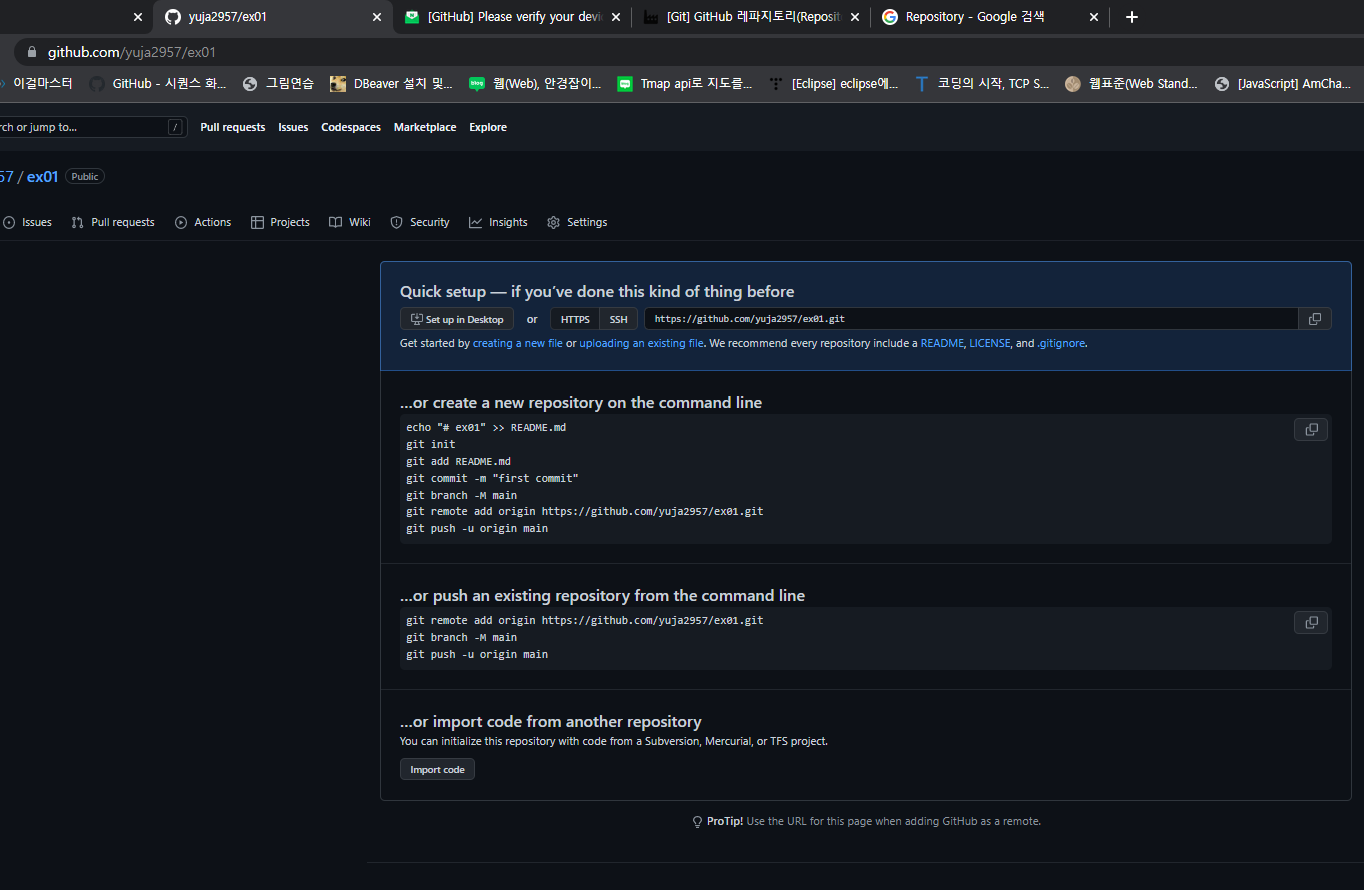The height and width of the screenshot is (890, 1364).
Task: Close the Repository Google 검색 tab
Action: click(1093, 17)
